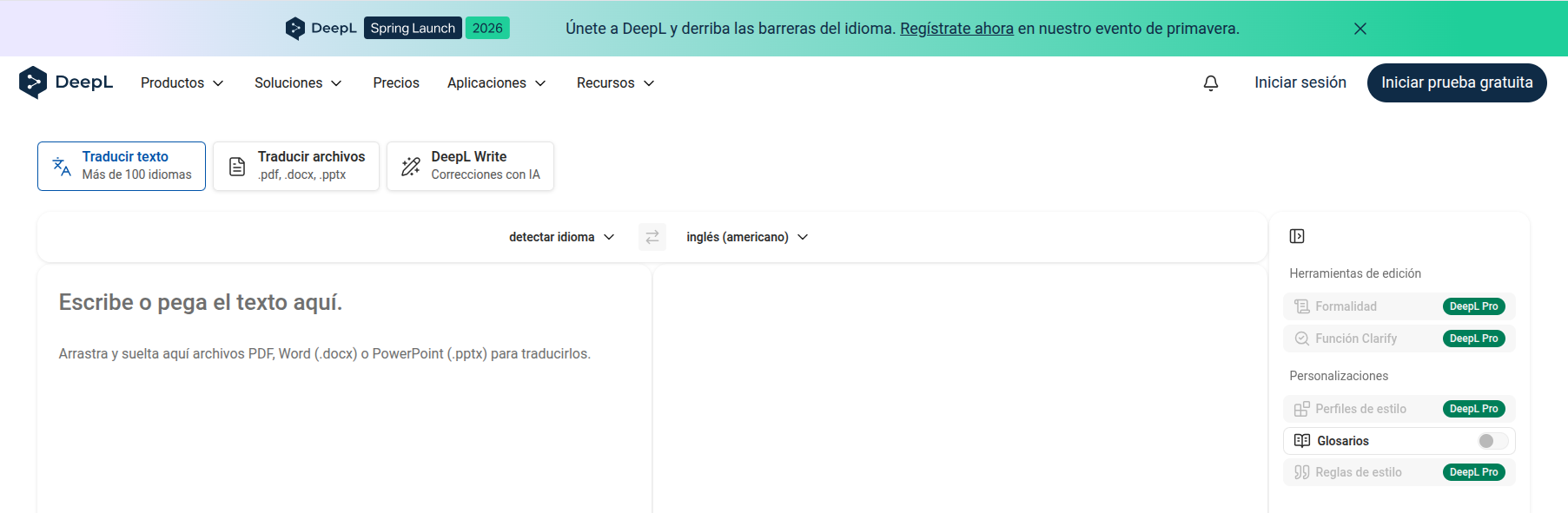Expand the Productos menu

click(182, 82)
